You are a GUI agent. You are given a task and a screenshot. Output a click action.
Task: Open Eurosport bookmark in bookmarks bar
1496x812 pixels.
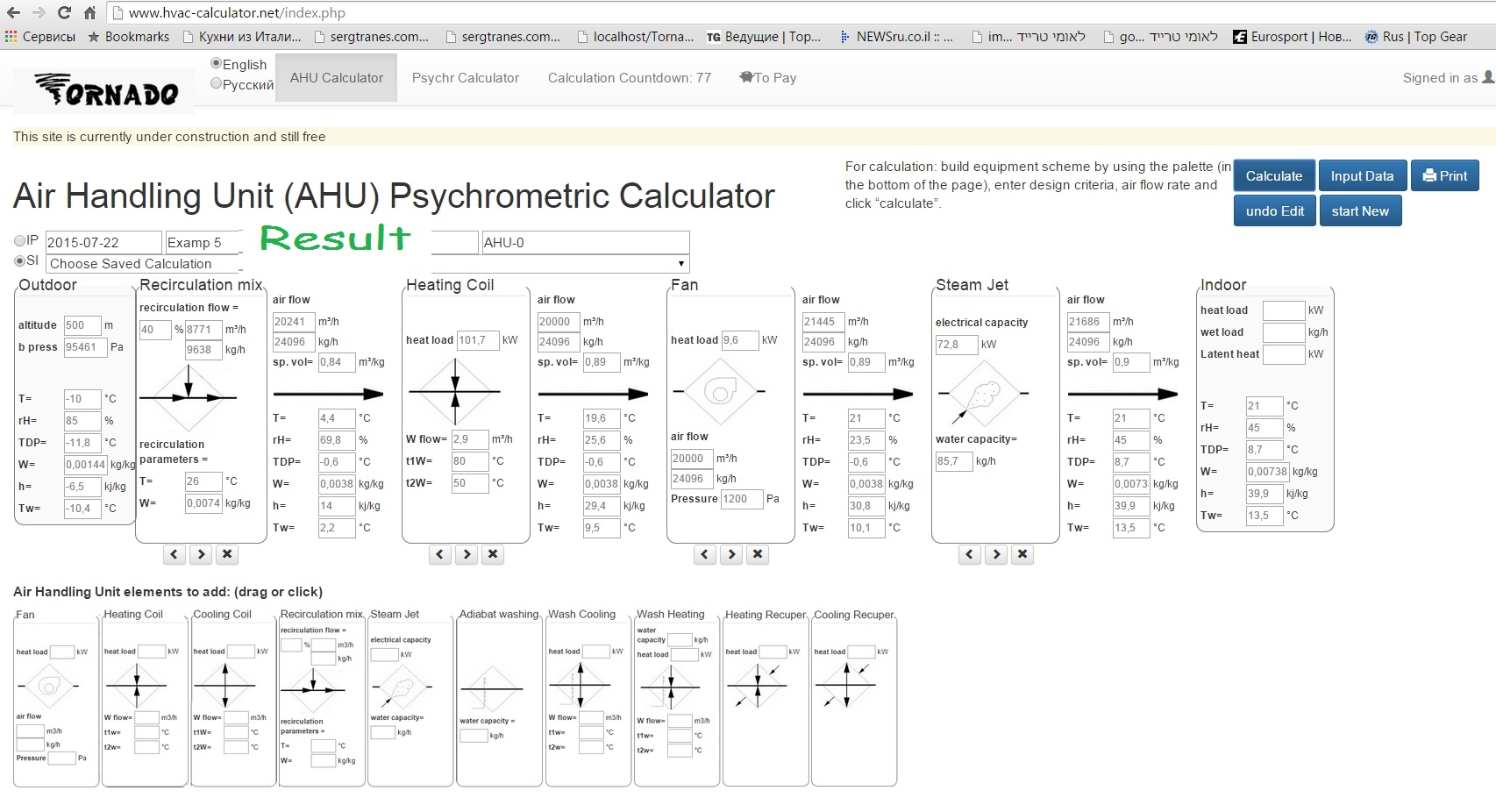tap(1293, 36)
